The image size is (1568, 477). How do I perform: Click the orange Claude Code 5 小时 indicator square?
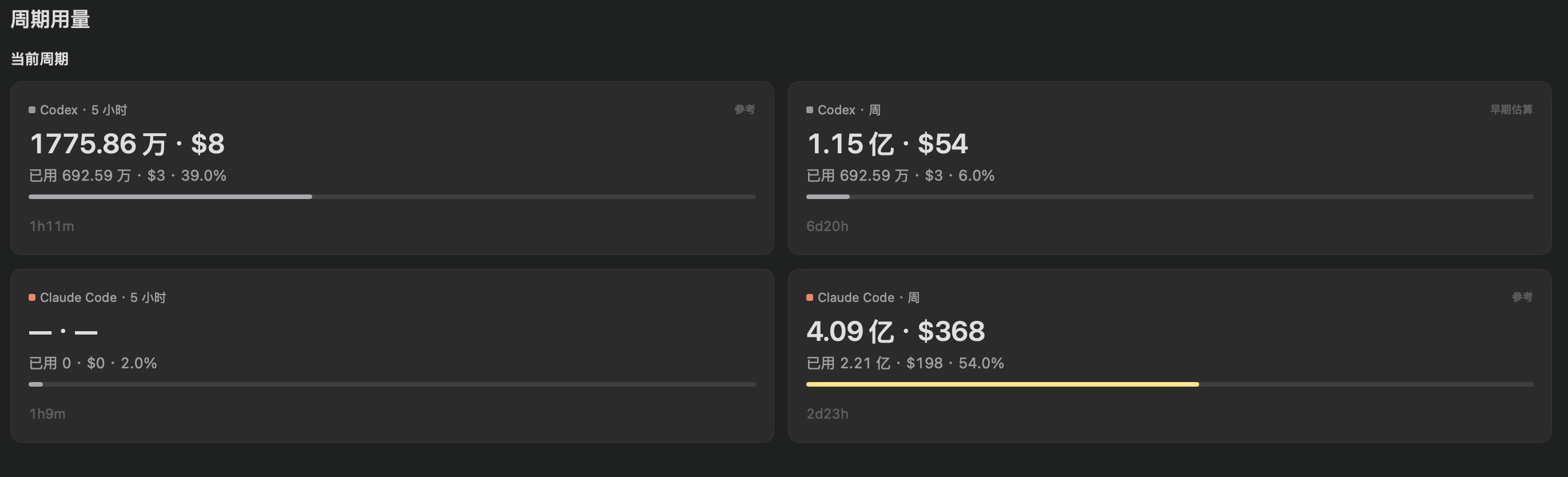31,297
